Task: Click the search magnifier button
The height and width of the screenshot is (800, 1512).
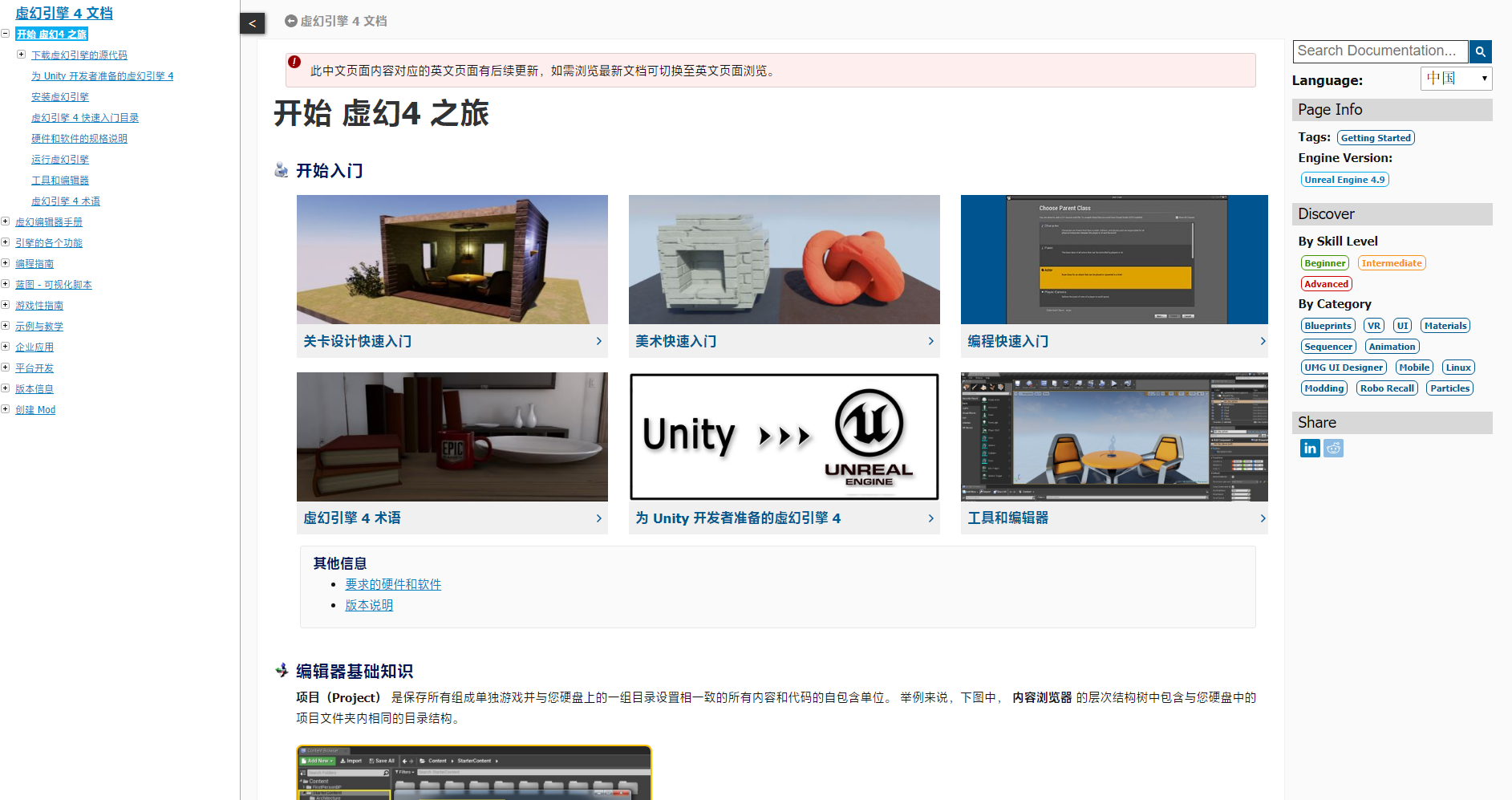Action: coord(1481,51)
